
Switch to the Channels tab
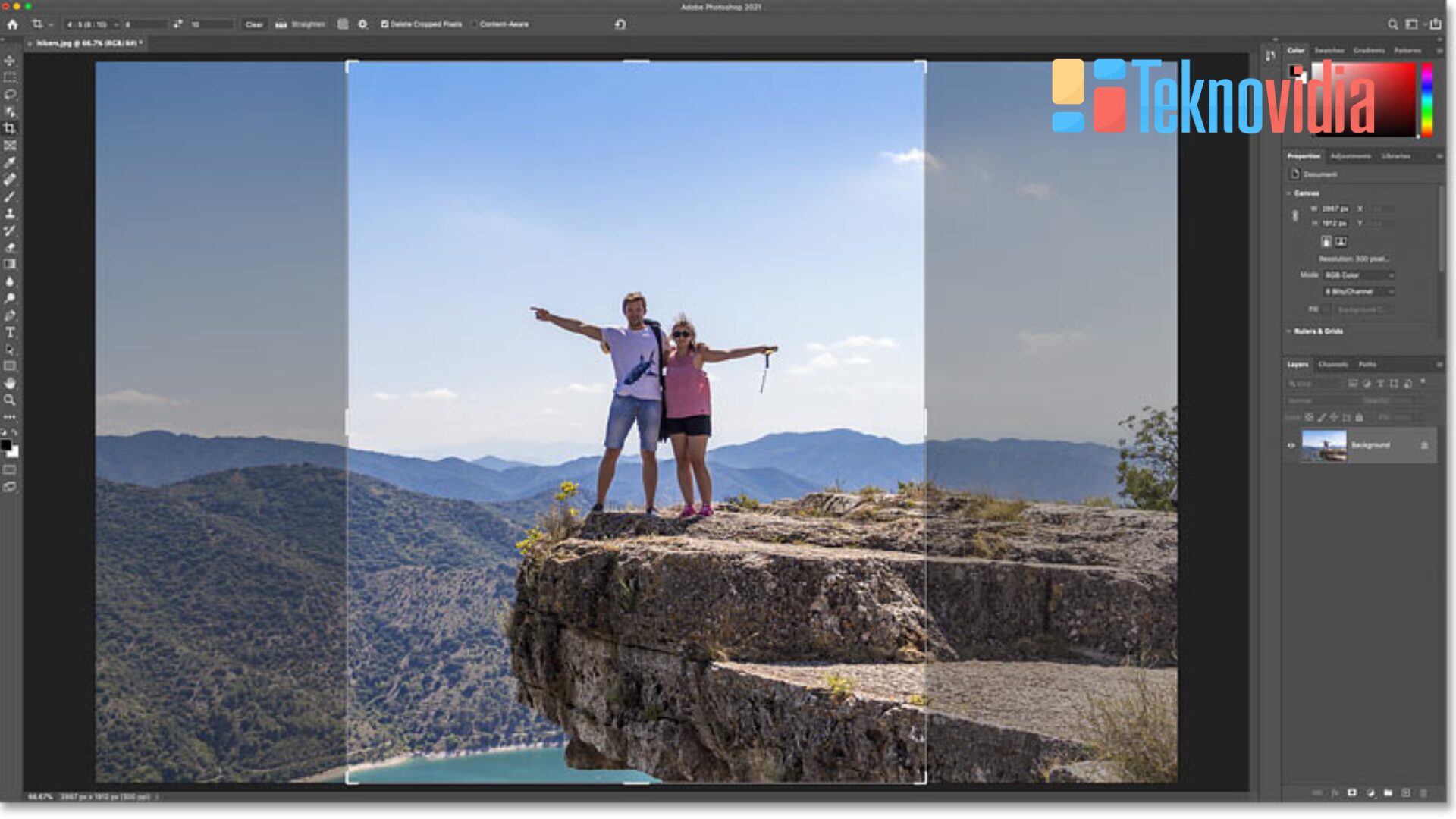1332,365
